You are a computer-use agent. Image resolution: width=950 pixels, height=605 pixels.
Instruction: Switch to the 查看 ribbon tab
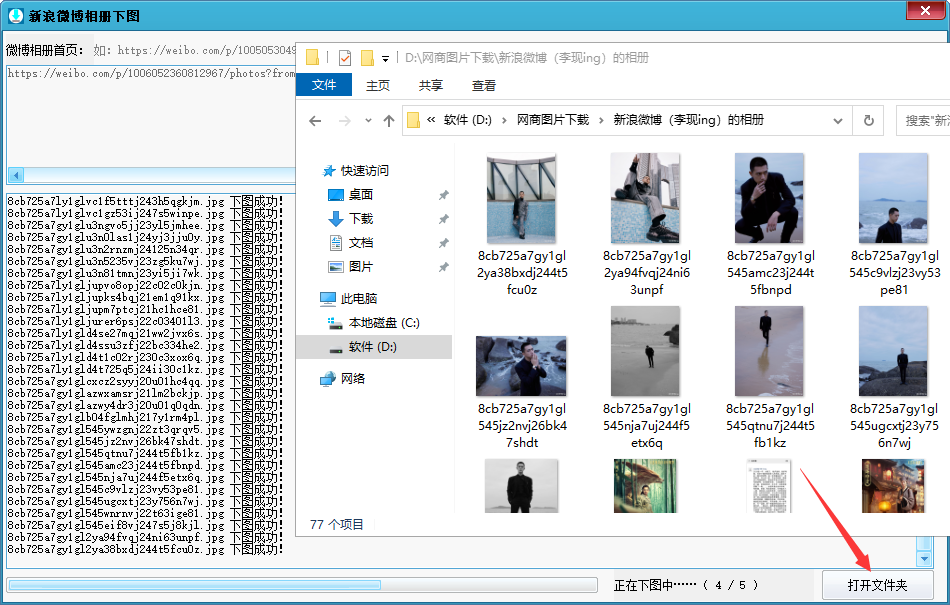tap(483, 85)
